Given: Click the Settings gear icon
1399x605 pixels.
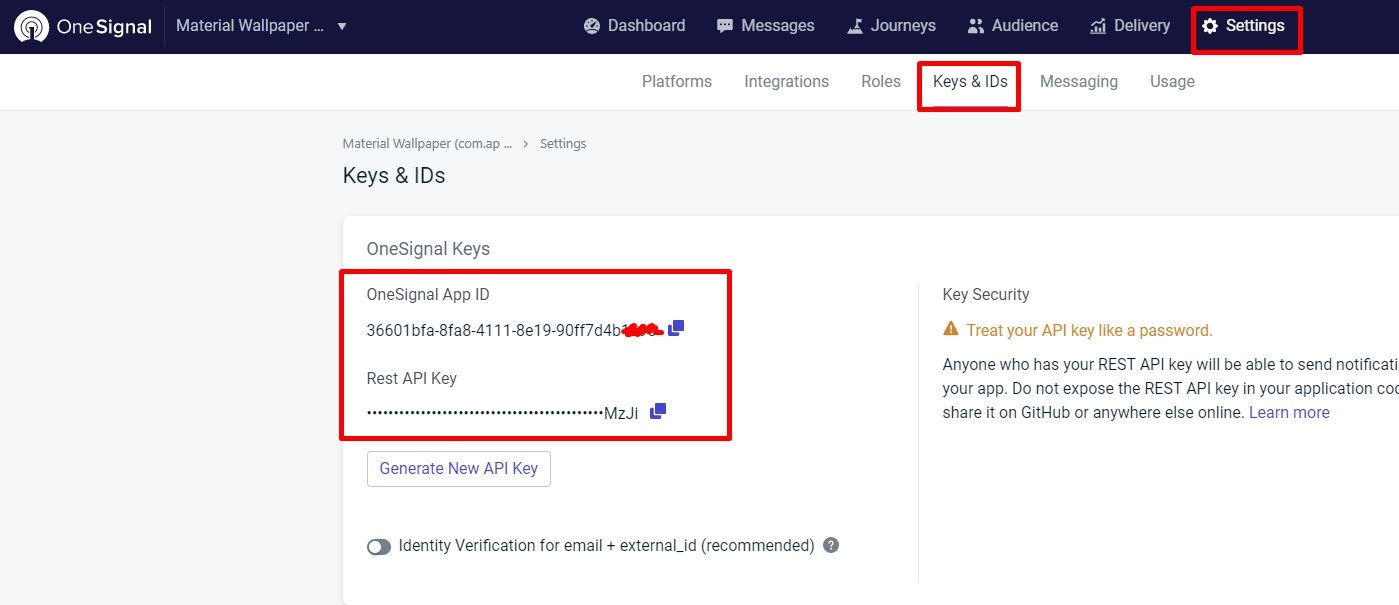Looking at the screenshot, I should [x=1210, y=26].
